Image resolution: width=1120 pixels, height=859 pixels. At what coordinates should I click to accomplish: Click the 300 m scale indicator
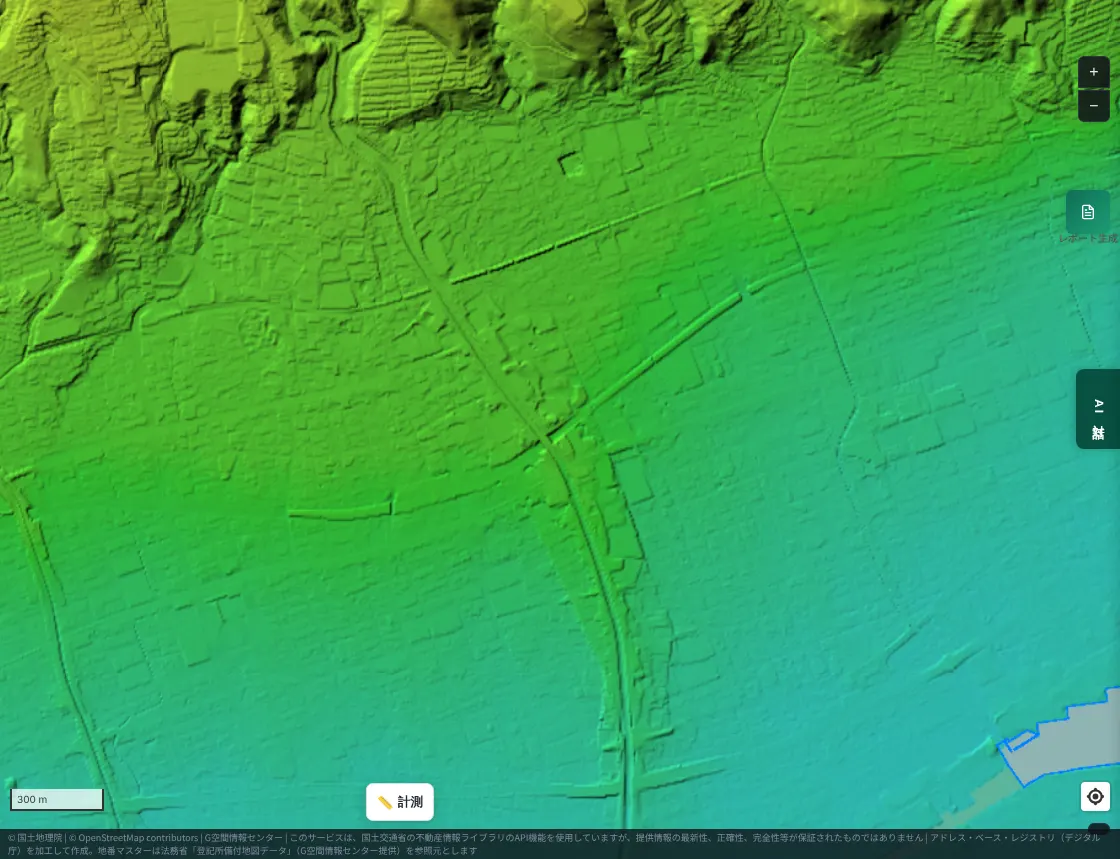coord(57,799)
